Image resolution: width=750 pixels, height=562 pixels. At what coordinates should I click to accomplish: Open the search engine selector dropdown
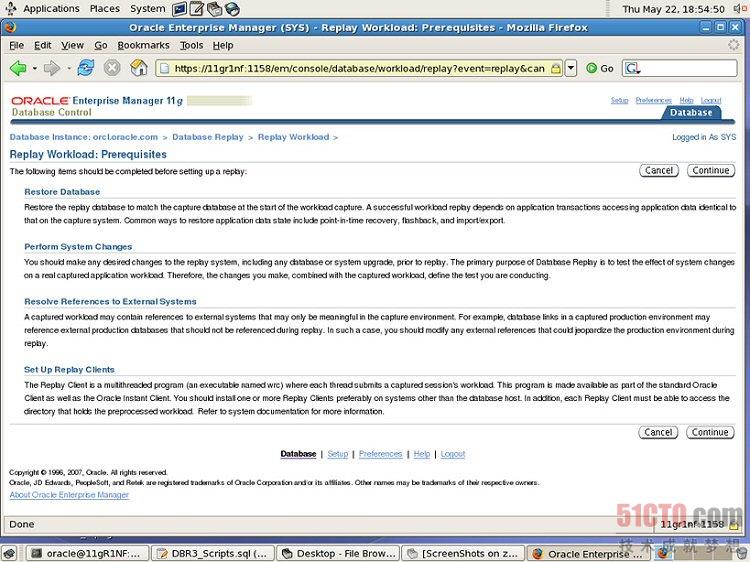(x=632, y=68)
